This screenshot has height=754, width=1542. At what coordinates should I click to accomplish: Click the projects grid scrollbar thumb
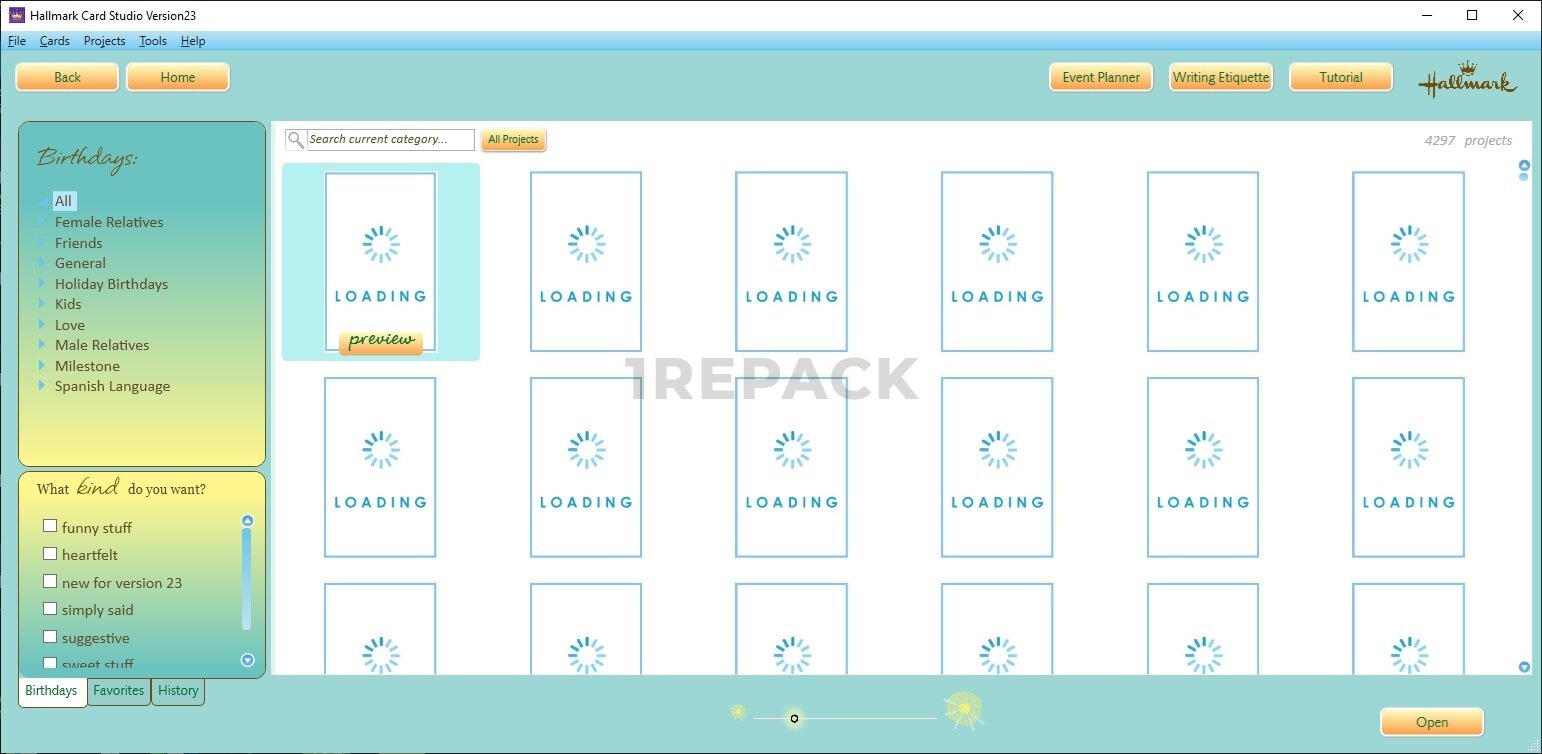point(1524,177)
